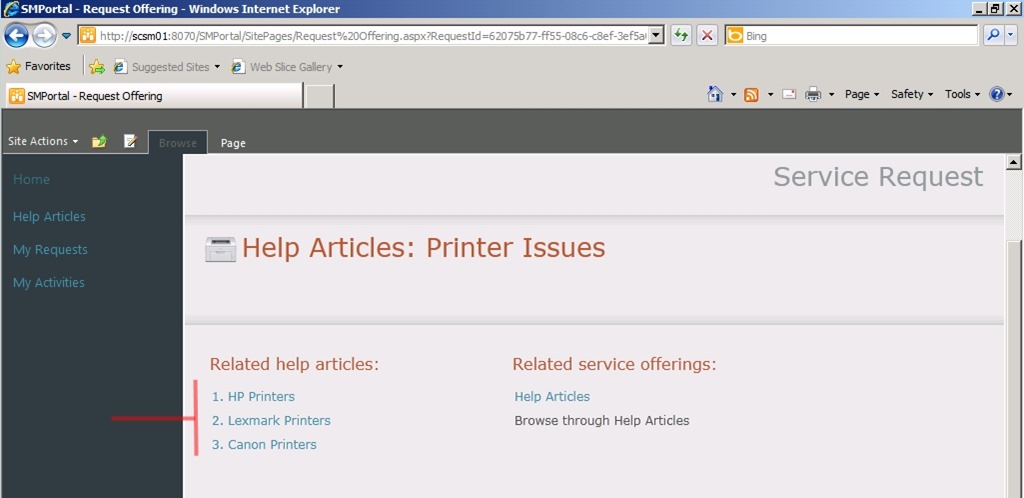The width and height of the screenshot is (1024, 498).
Task: Click the Print icon in command bar
Action: tap(813, 94)
